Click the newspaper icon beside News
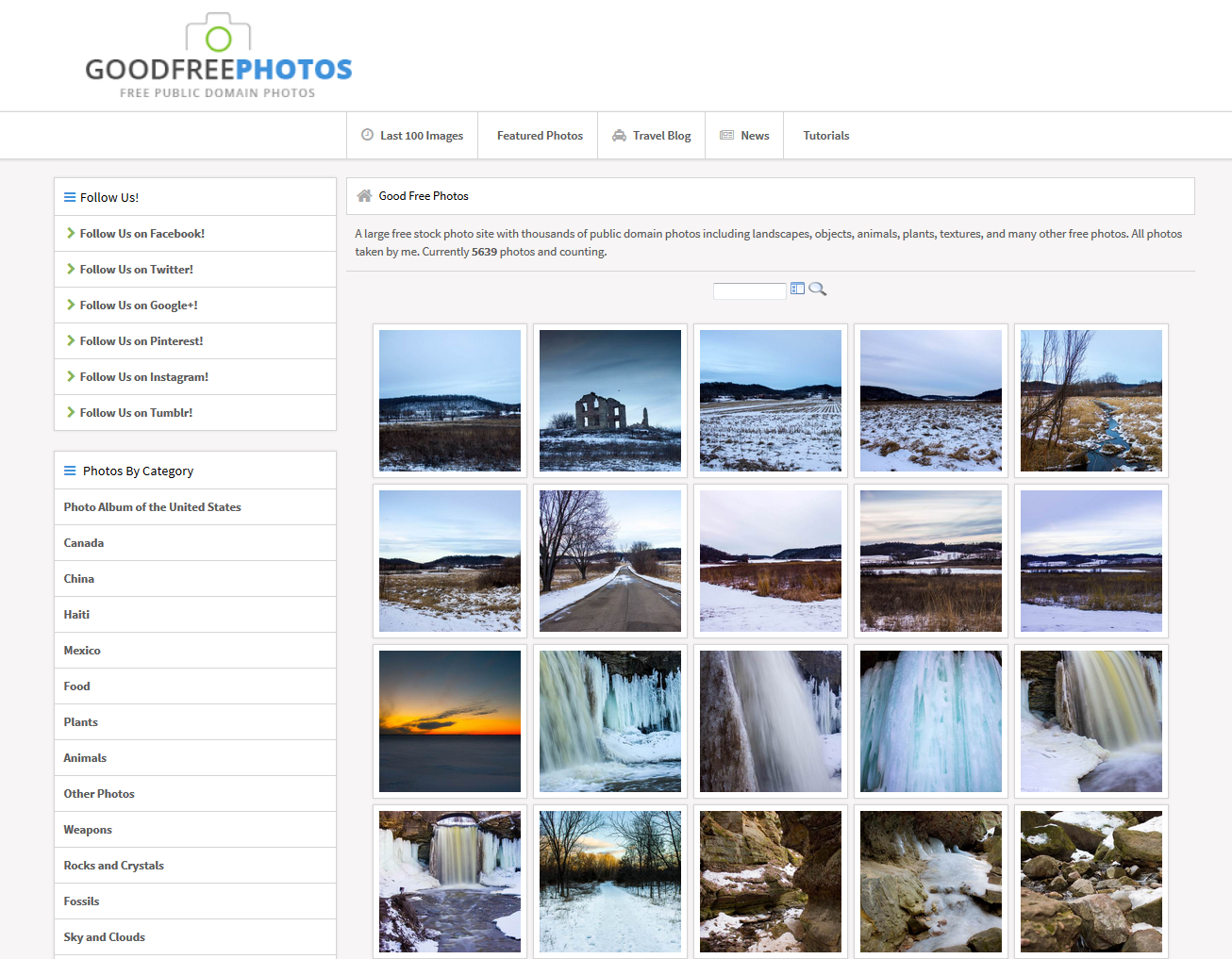The height and width of the screenshot is (959, 1232). pyautogui.click(x=726, y=135)
